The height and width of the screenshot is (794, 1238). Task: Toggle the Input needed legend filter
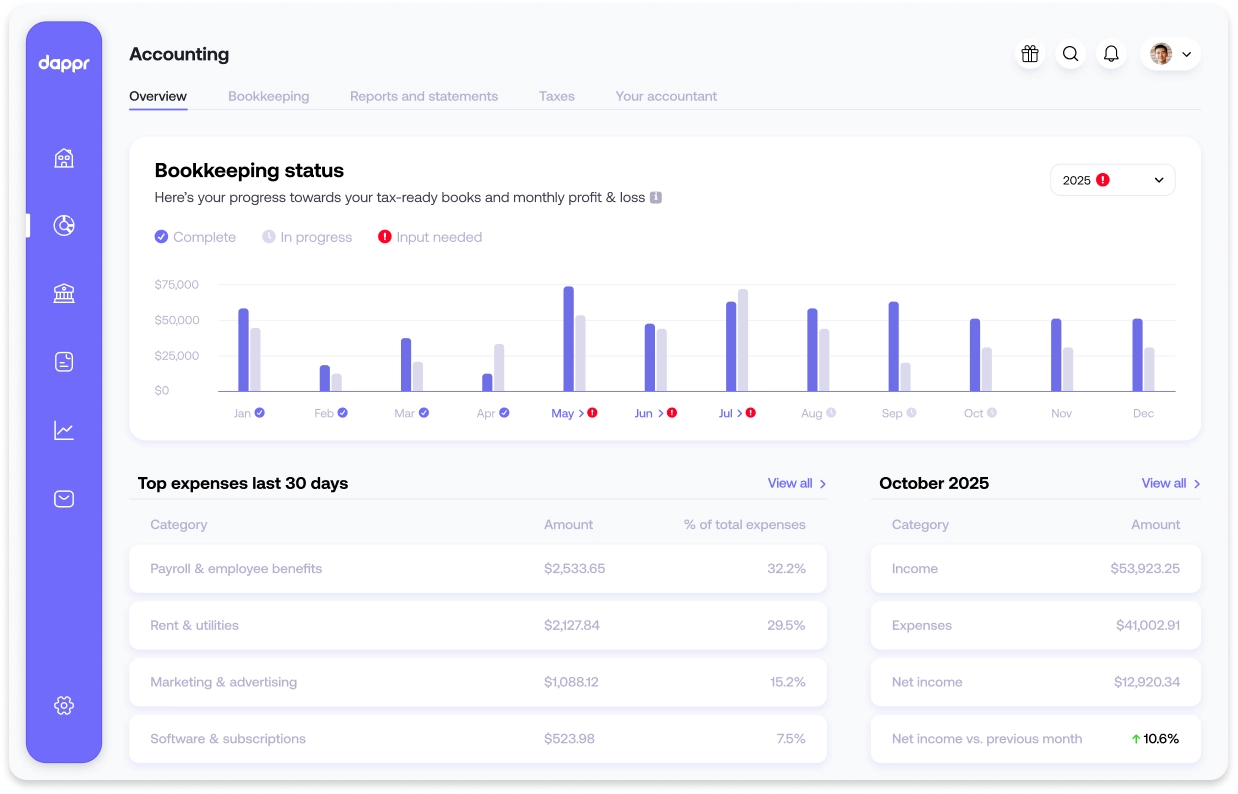click(x=430, y=237)
